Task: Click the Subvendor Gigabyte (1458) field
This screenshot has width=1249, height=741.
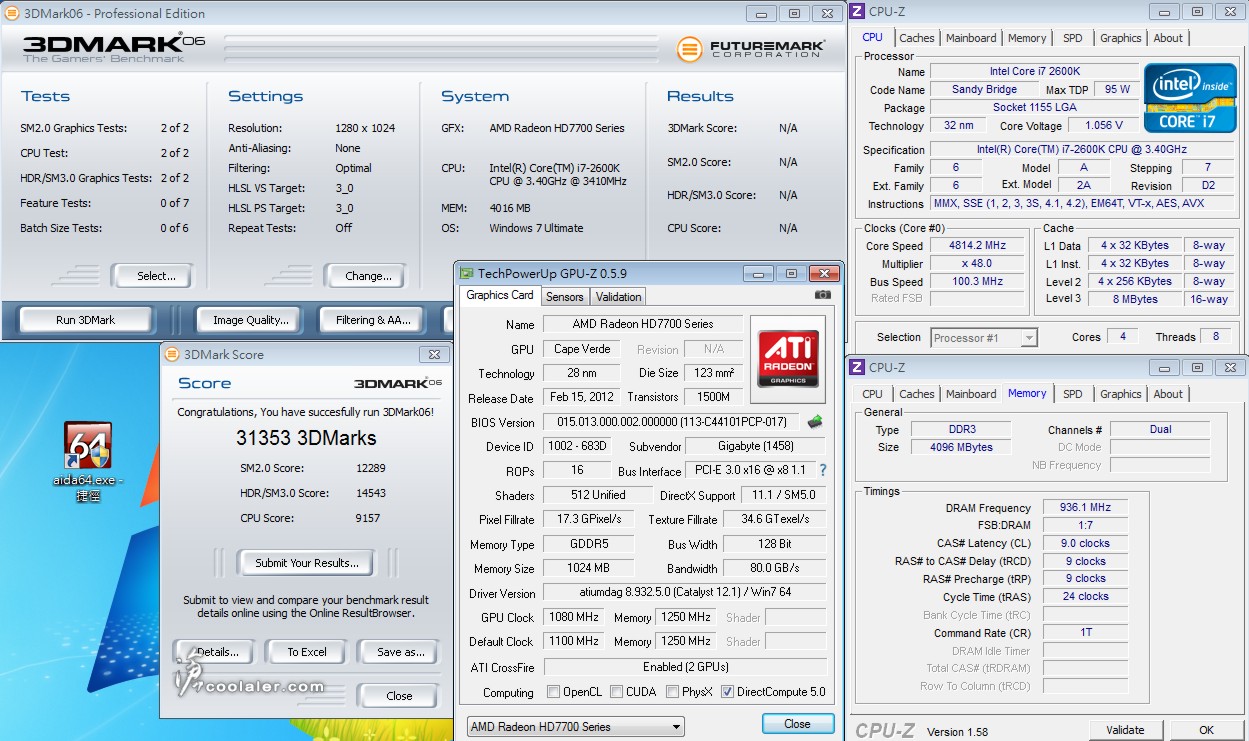Action: 757,446
